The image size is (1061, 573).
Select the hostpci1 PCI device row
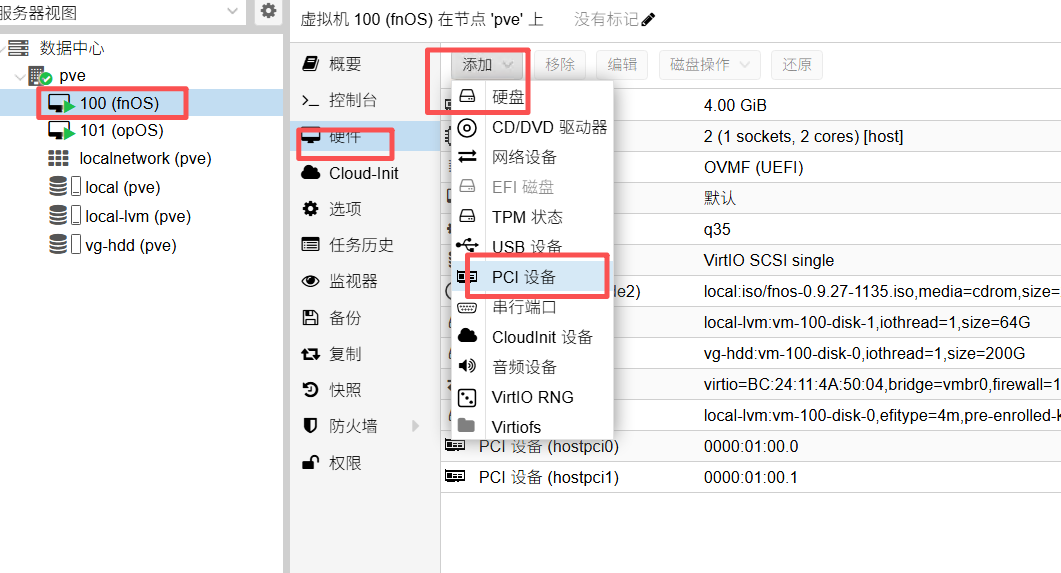(x=548, y=478)
